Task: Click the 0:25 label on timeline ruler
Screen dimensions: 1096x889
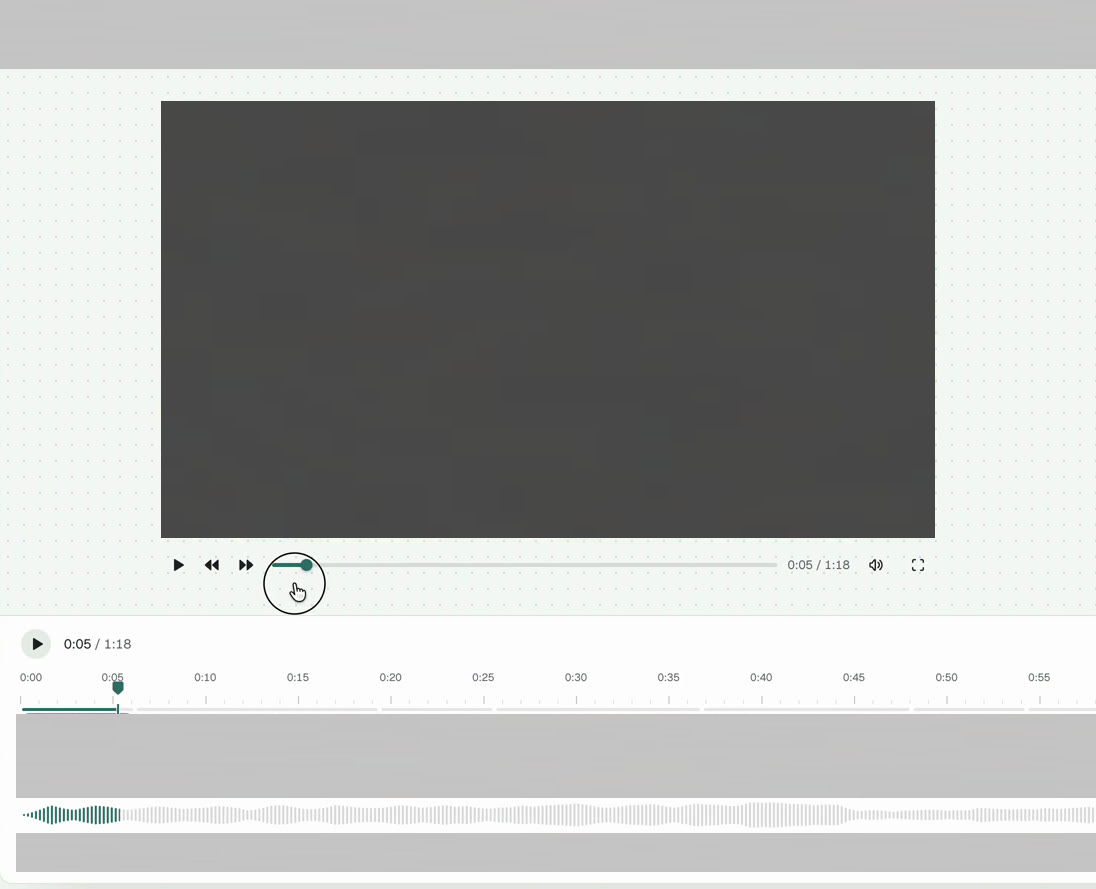Action: (x=483, y=677)
